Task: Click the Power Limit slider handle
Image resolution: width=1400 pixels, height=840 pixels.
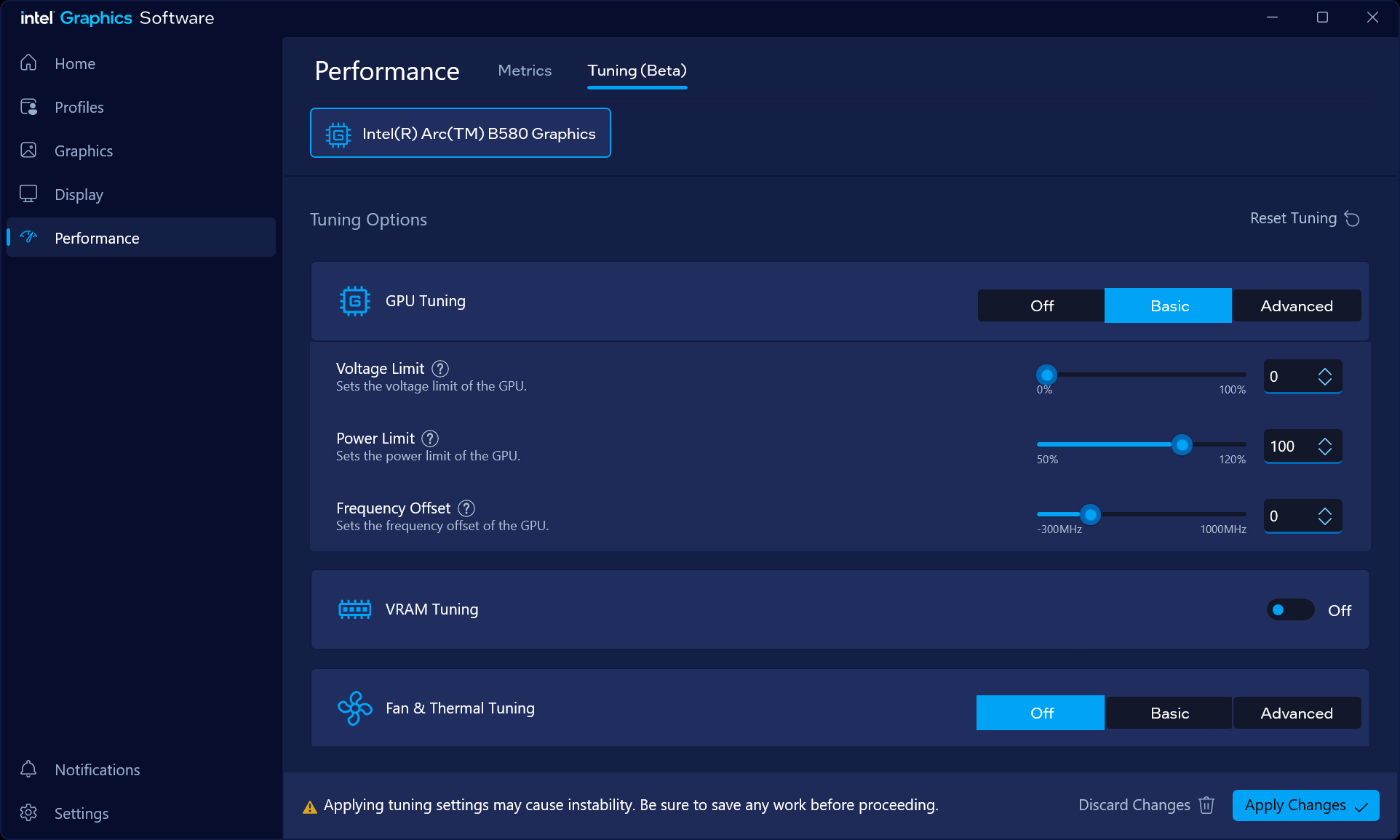Action: point(1182,444)
